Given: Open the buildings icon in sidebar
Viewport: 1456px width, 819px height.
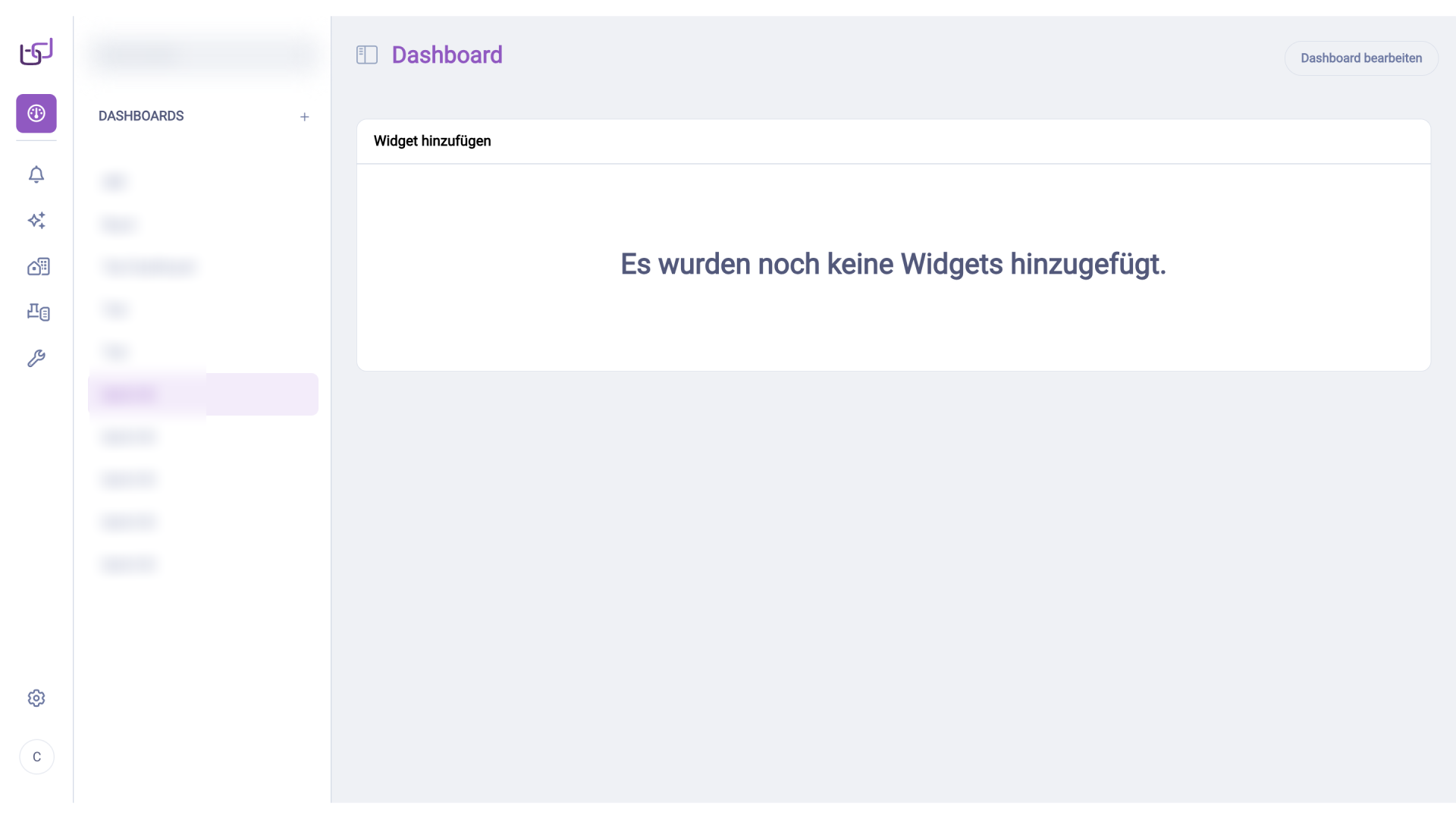Looking at the screenshot, I should (38, 267).
